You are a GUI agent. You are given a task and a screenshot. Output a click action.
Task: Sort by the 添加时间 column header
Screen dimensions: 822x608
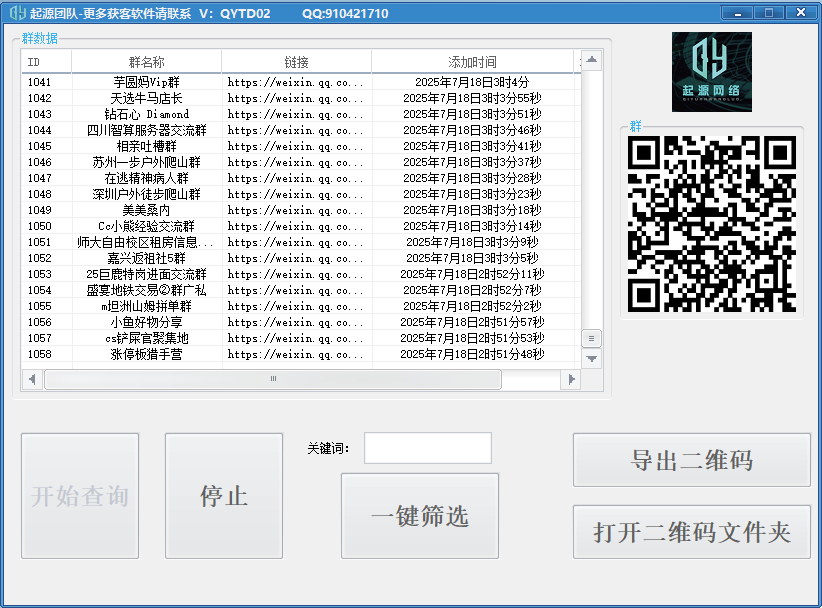472,62
